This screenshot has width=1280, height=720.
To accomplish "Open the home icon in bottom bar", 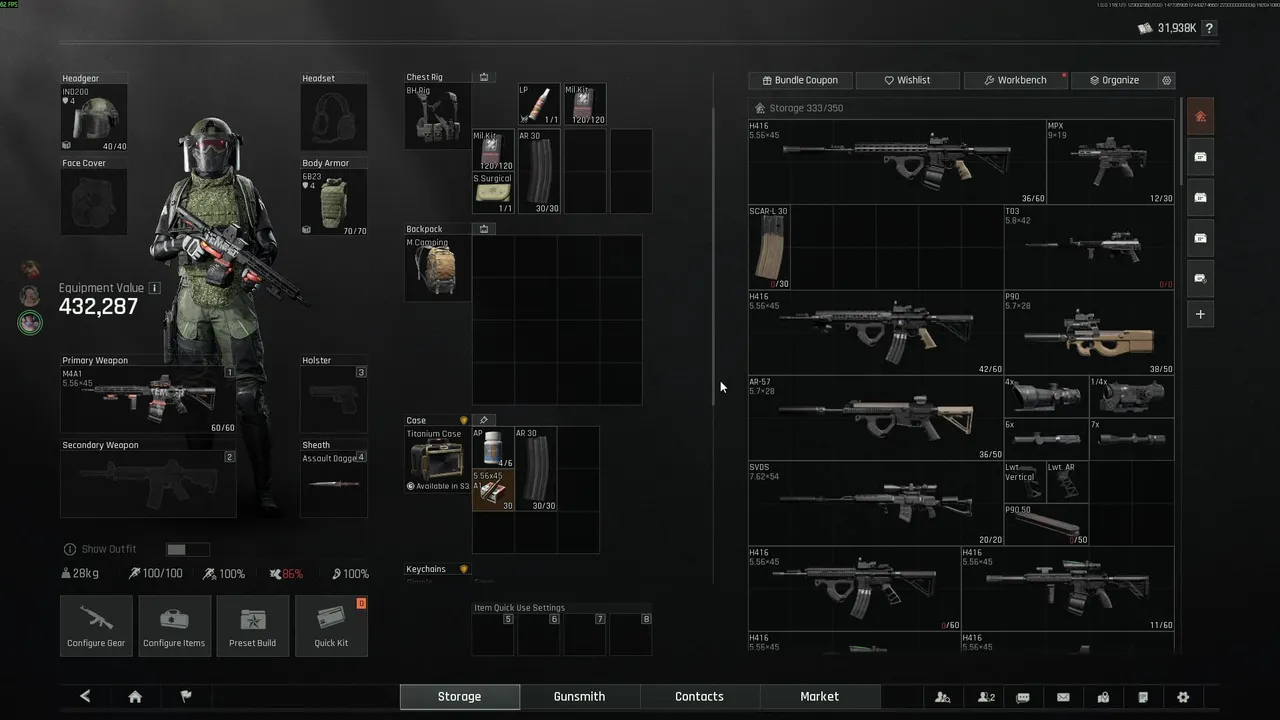I will pos(135,697).
